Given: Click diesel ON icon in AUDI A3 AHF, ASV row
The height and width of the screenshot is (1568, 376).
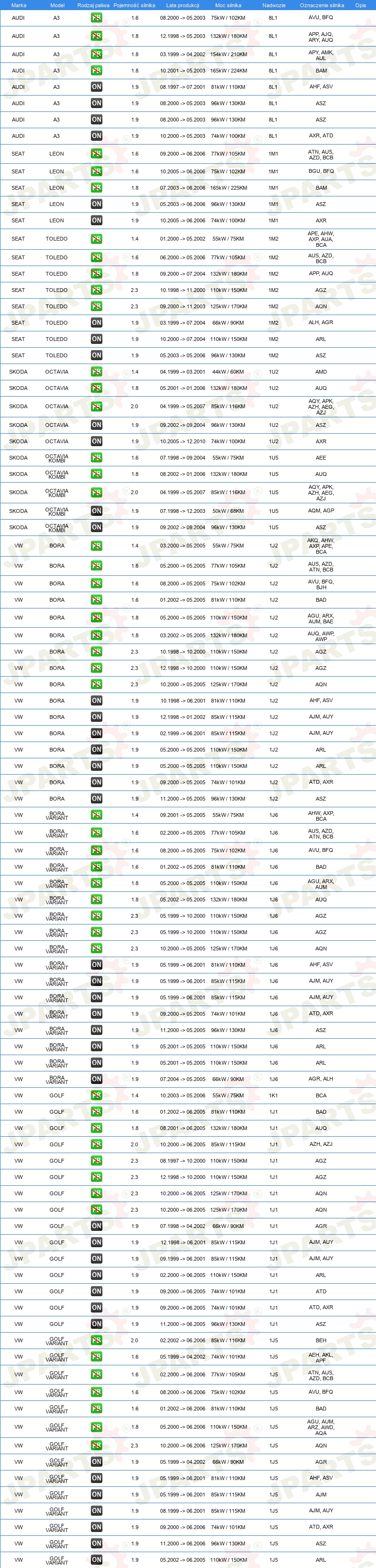Looking at the screenshot, I should coord(96,87).
